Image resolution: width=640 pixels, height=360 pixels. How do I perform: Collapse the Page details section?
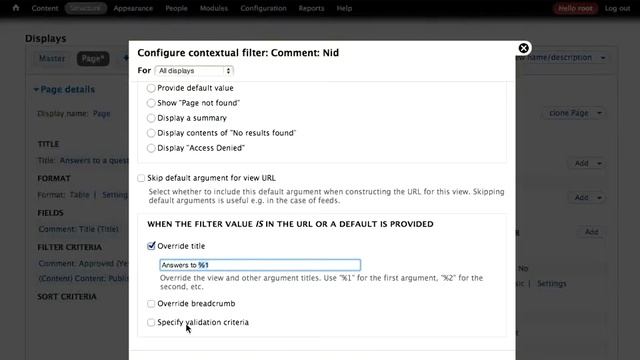tap(64, 89)
